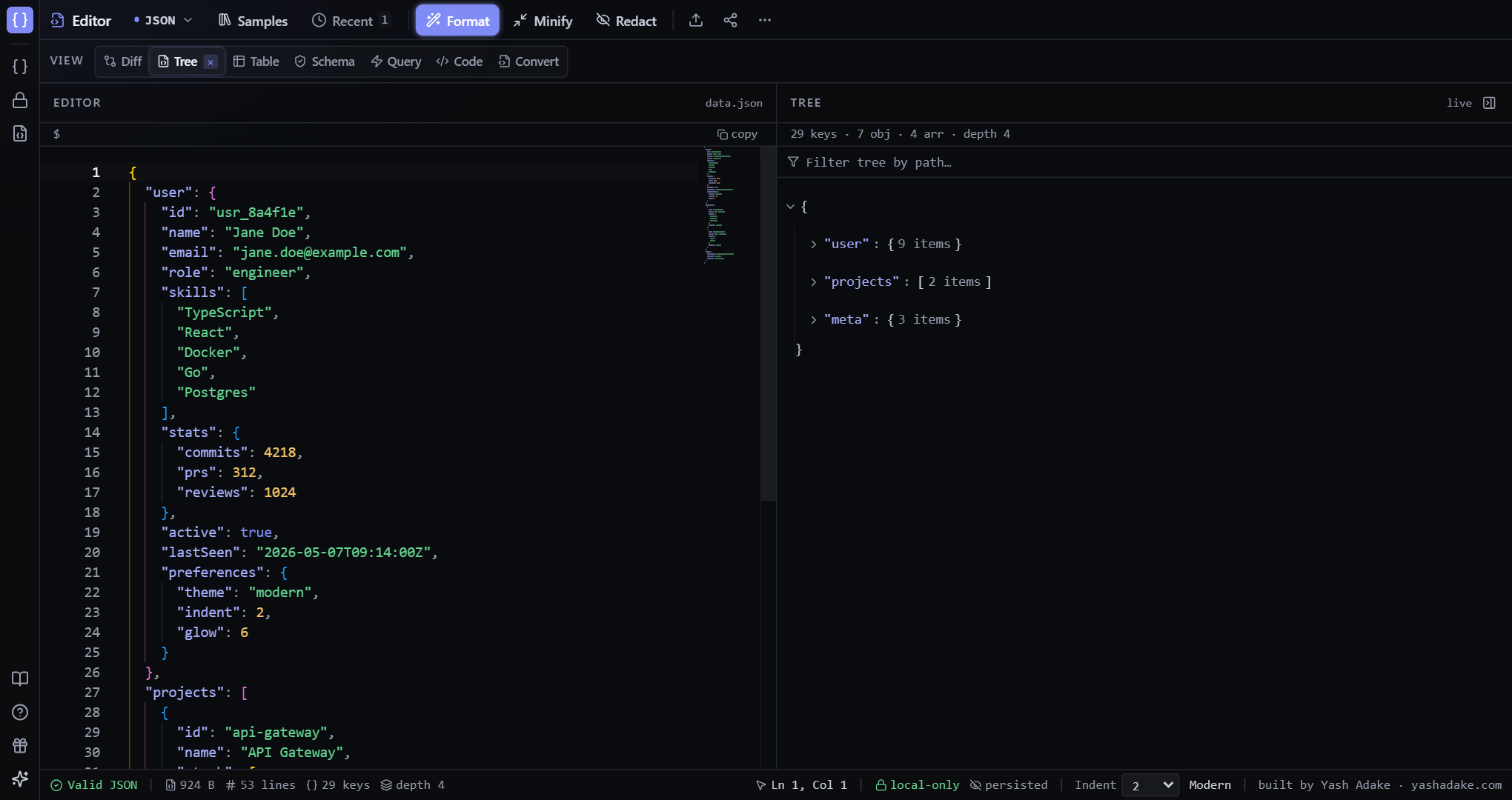Switch to the Diff view
This screenshot has height=800, width=1512.
coord(123,61)
